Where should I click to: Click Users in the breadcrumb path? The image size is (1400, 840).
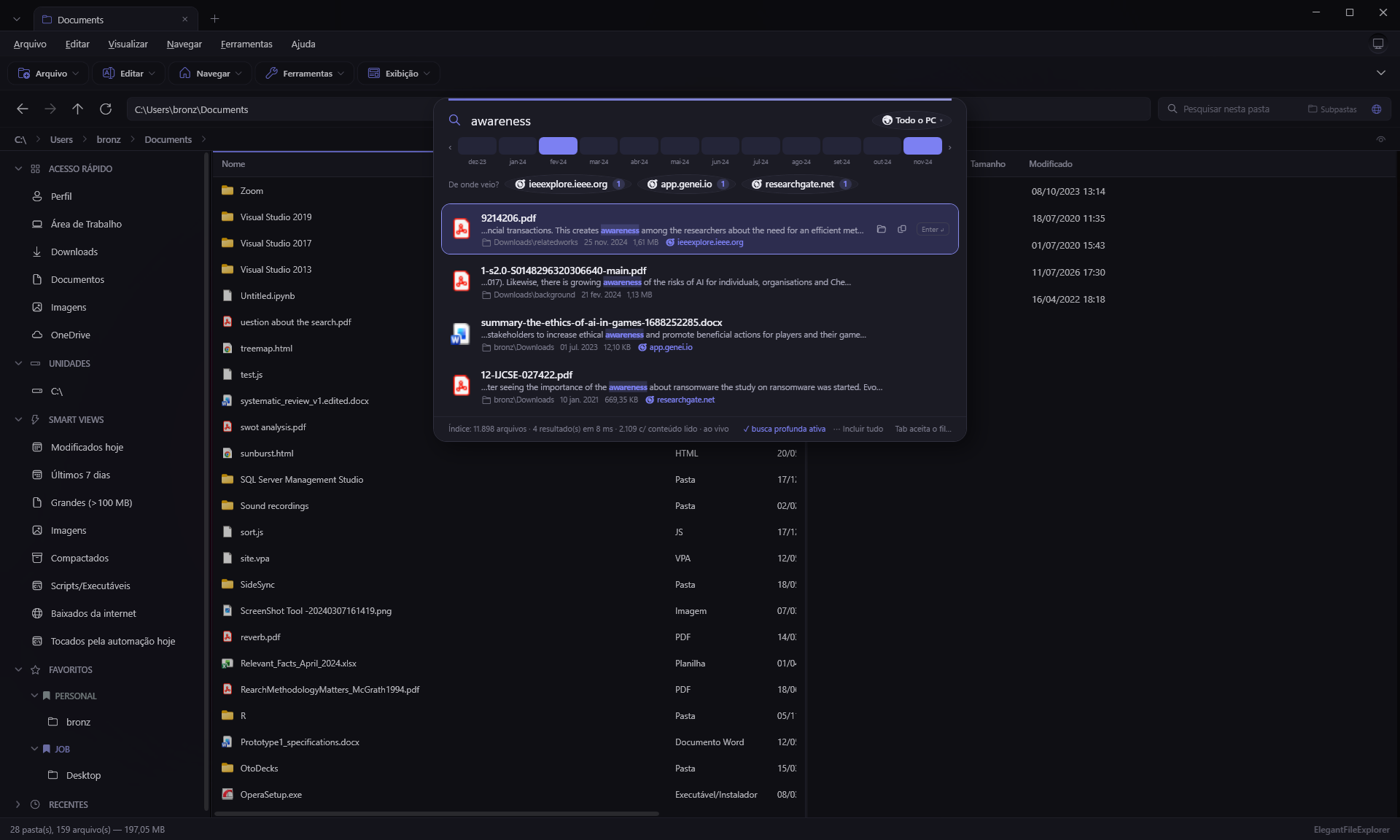(61, 139)
